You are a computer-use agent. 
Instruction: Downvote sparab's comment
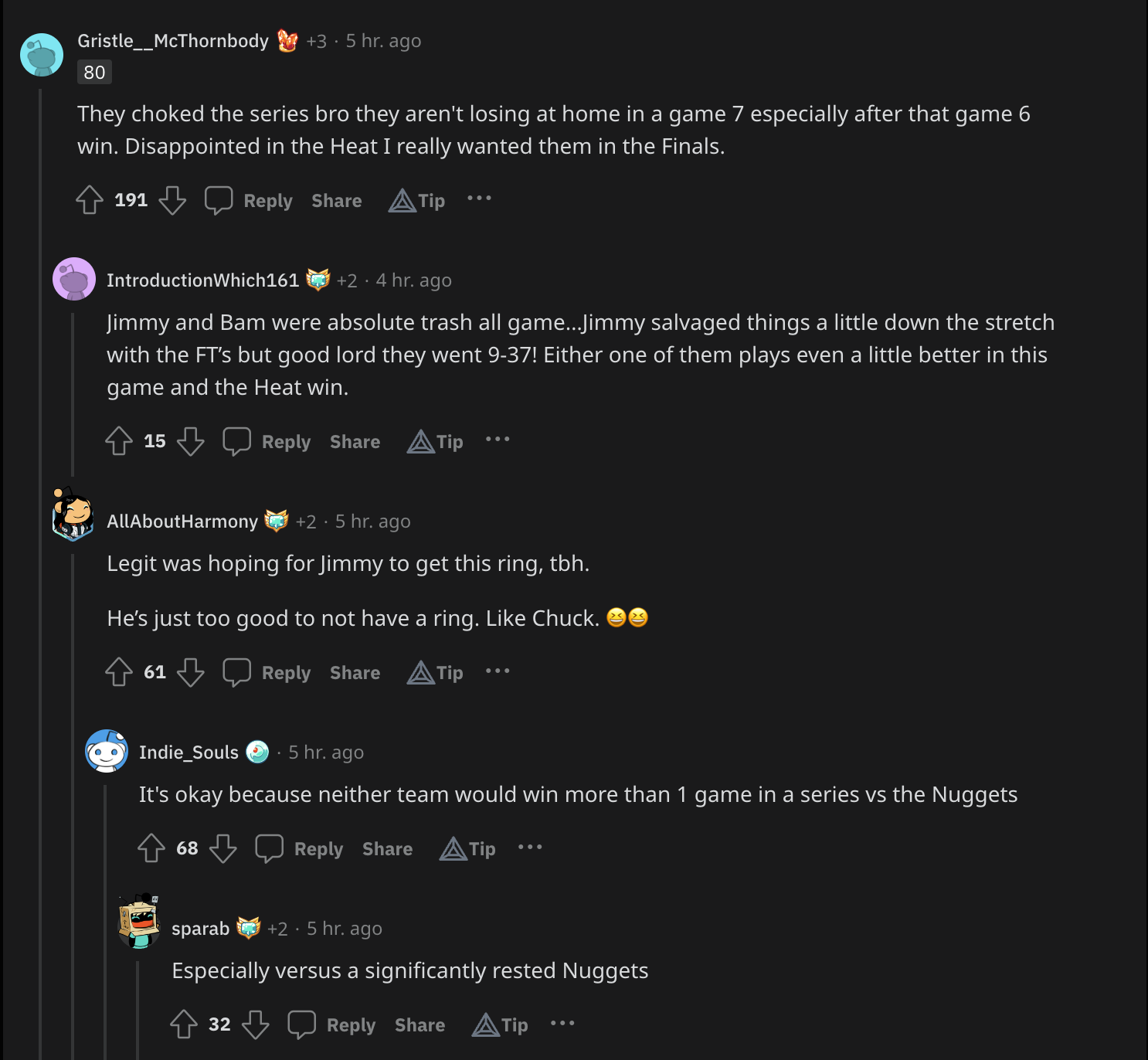point(255,1024)
